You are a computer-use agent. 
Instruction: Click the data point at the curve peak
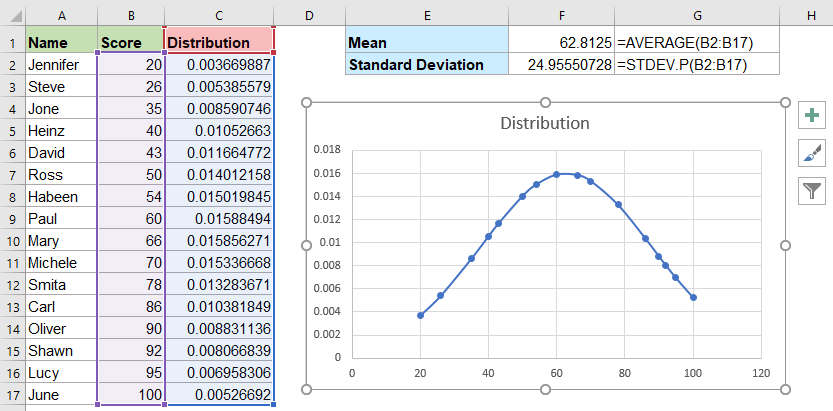(x=557, y=175)
